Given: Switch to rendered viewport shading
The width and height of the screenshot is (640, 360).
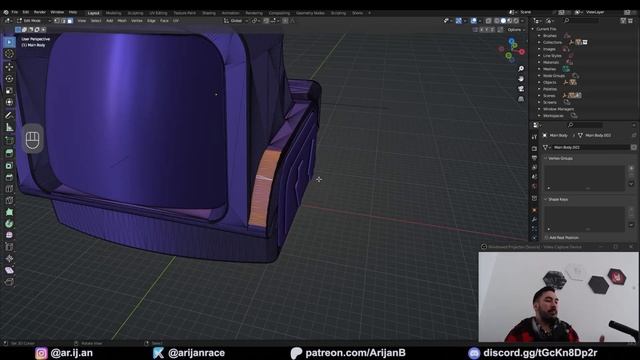Looking at the screenshot, I should [x=516, y=20].
